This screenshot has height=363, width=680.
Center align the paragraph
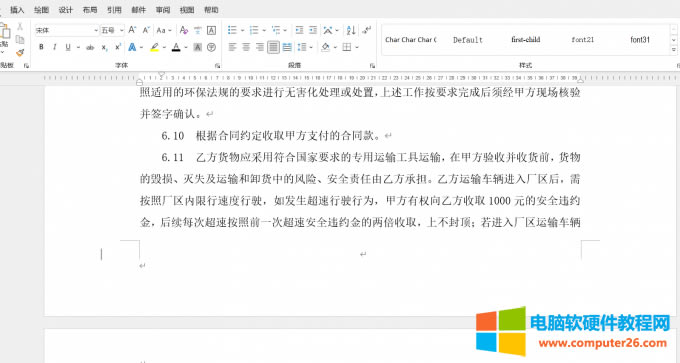(246, 47)
